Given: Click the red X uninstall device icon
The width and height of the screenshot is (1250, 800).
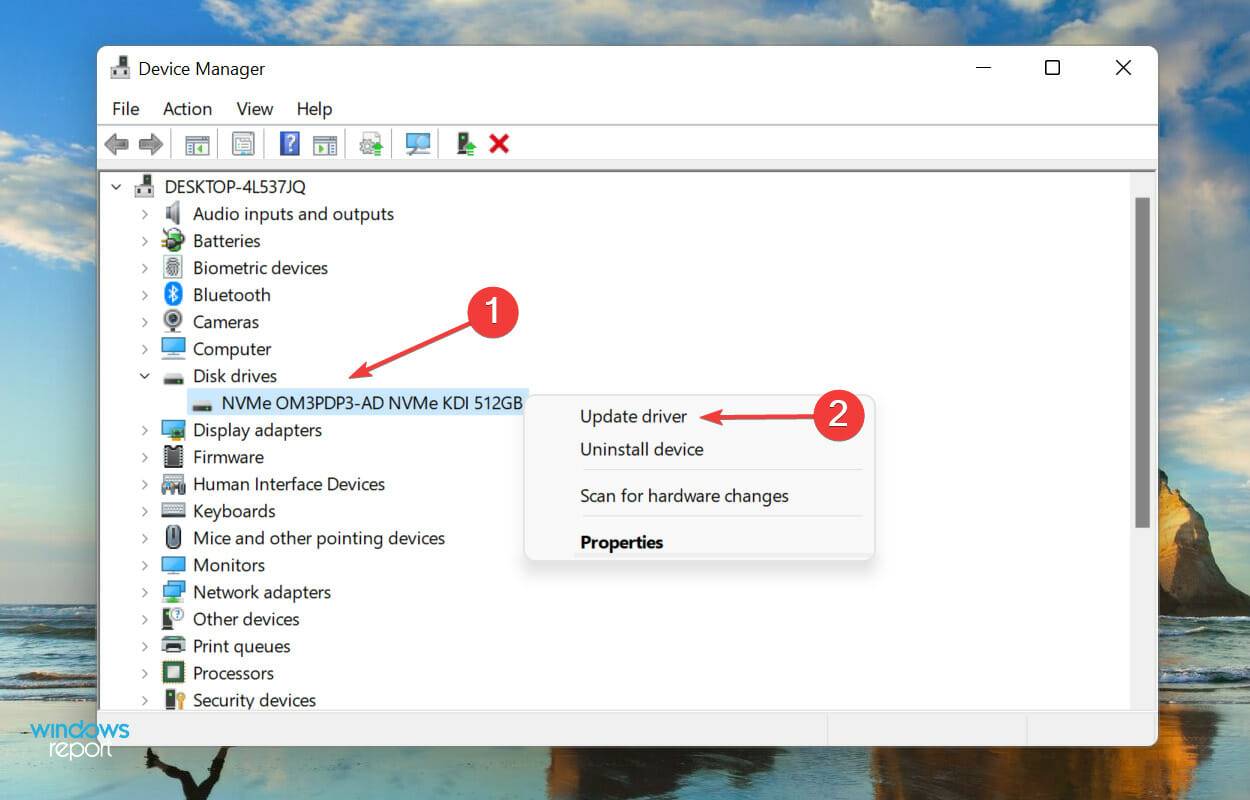Looking at the screenshot, I should (x=499, y=144).
